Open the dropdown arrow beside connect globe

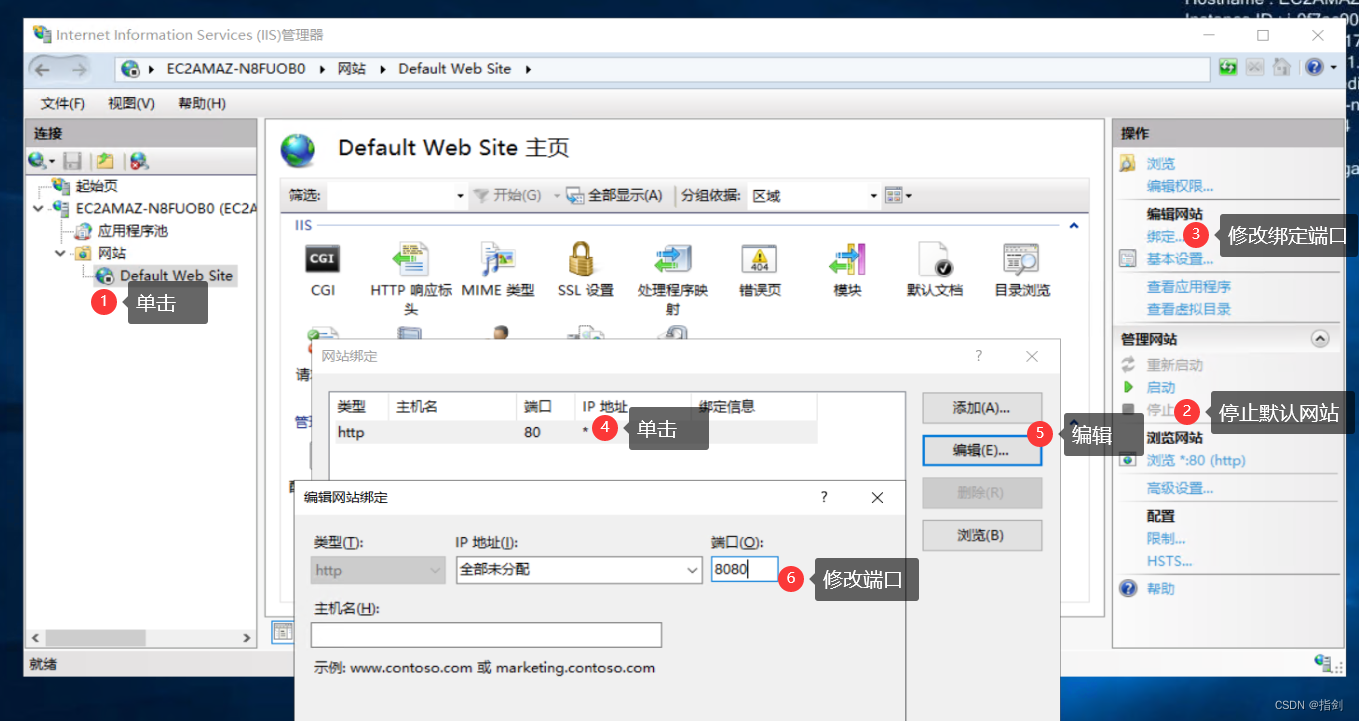(52, 161)
